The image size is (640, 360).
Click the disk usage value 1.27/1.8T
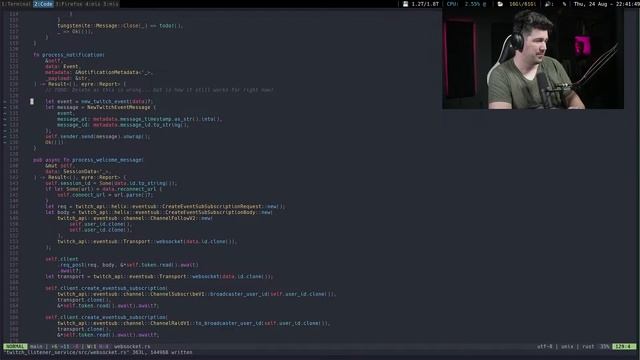pos(425,4)
